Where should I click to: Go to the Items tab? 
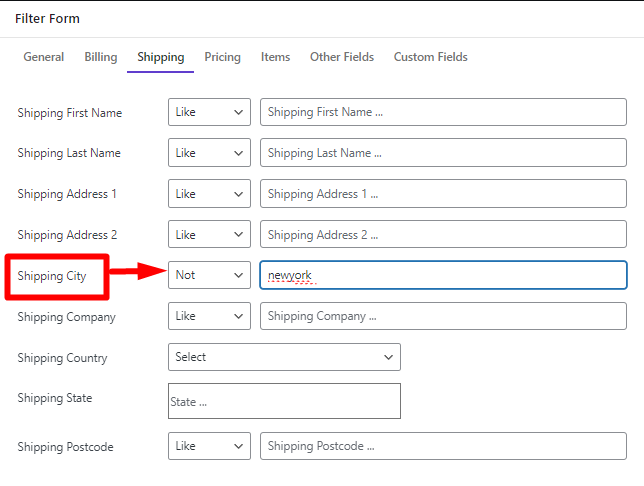(275, 57)
